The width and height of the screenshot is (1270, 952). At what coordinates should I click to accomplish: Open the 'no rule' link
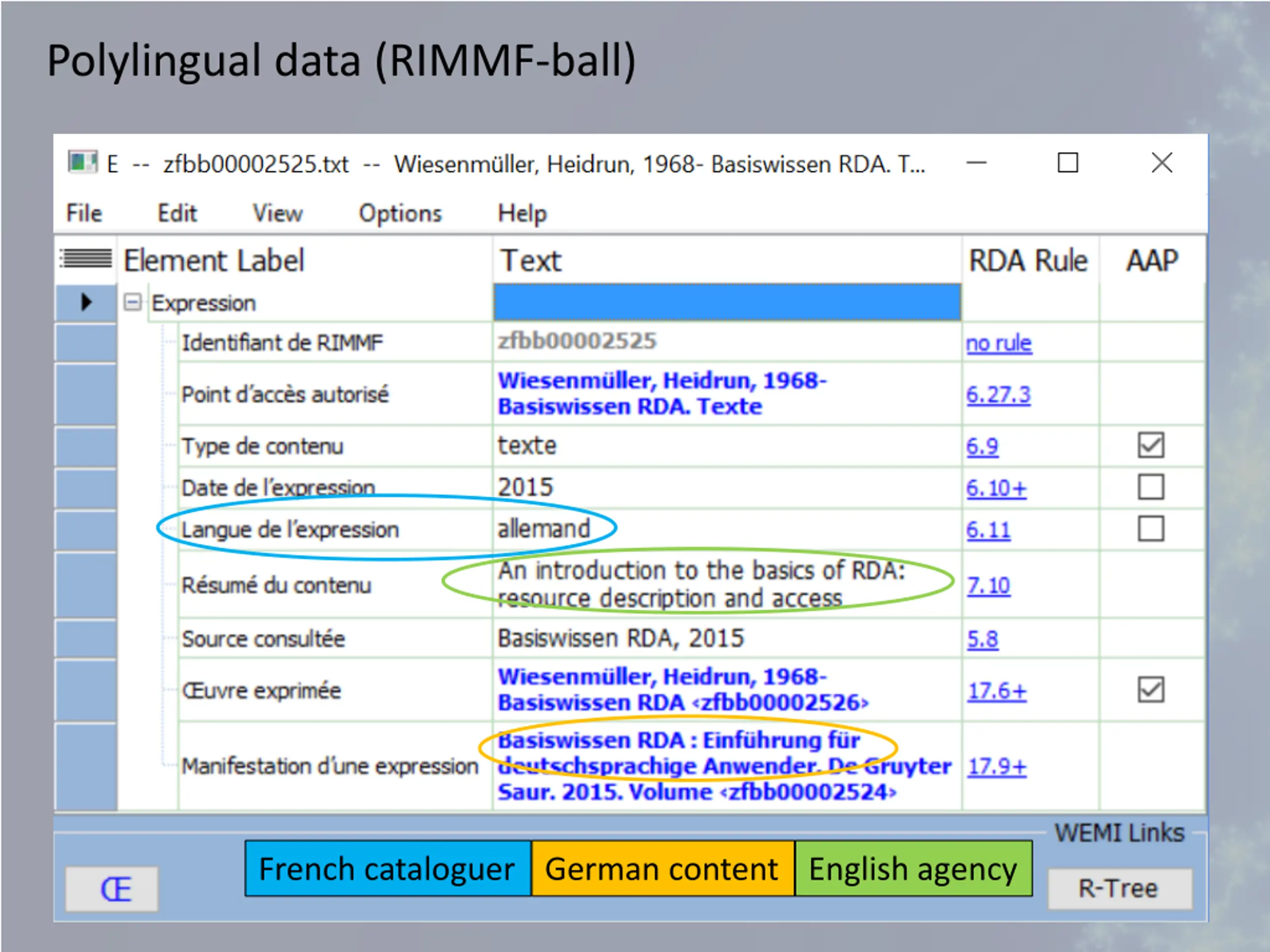[x=999, y=343]
